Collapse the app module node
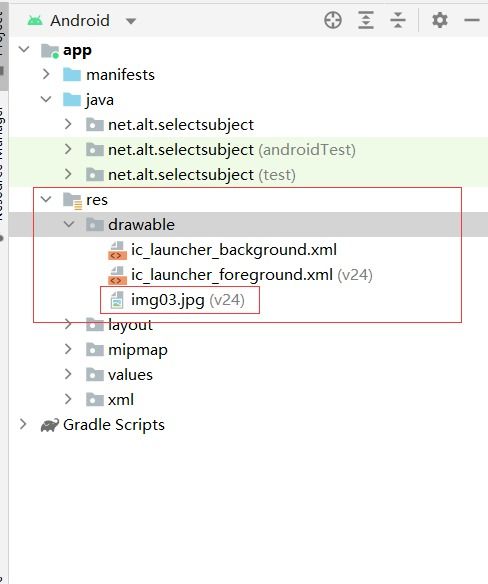 24,50
